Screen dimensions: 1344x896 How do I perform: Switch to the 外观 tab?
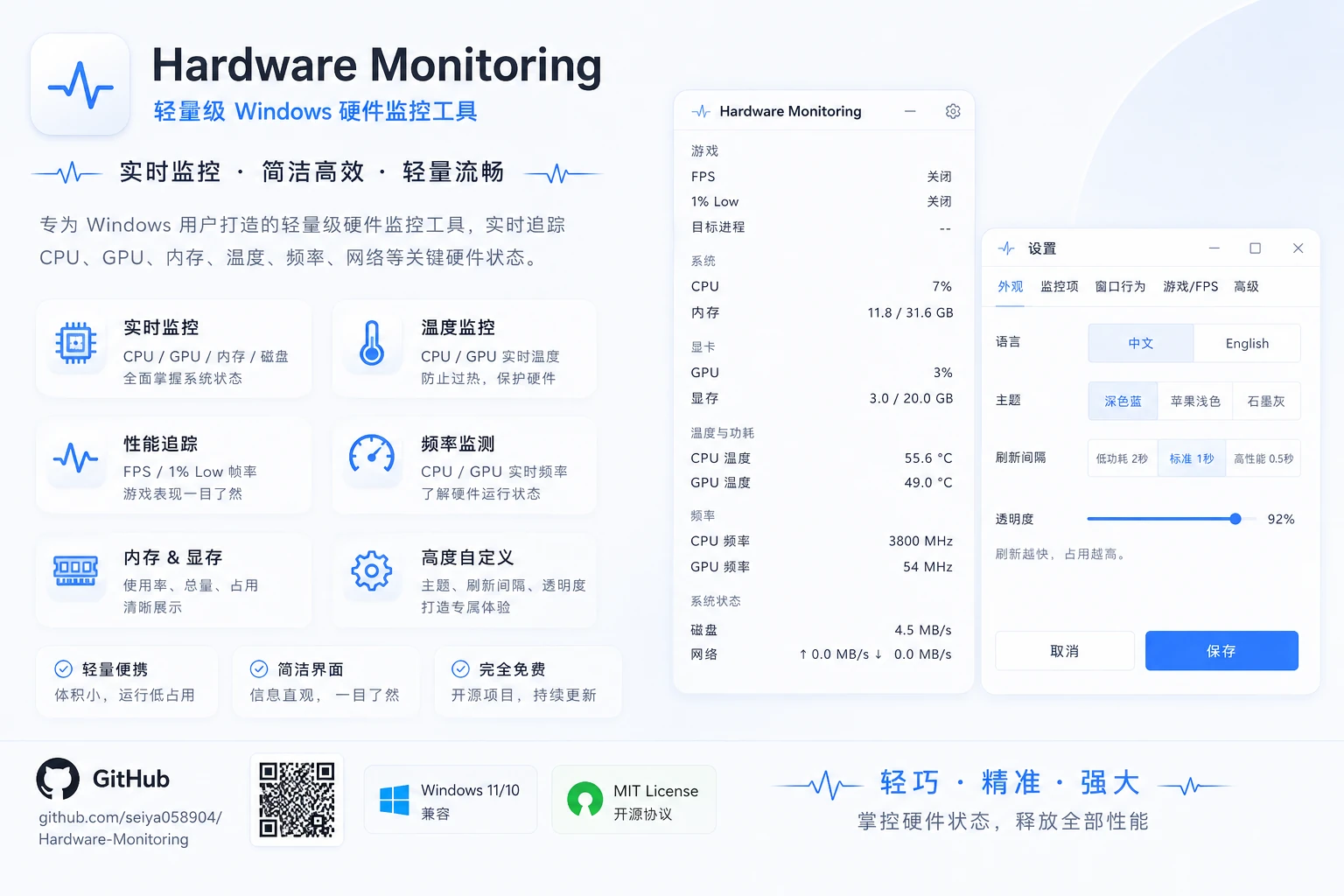(x=1011, y=287)
